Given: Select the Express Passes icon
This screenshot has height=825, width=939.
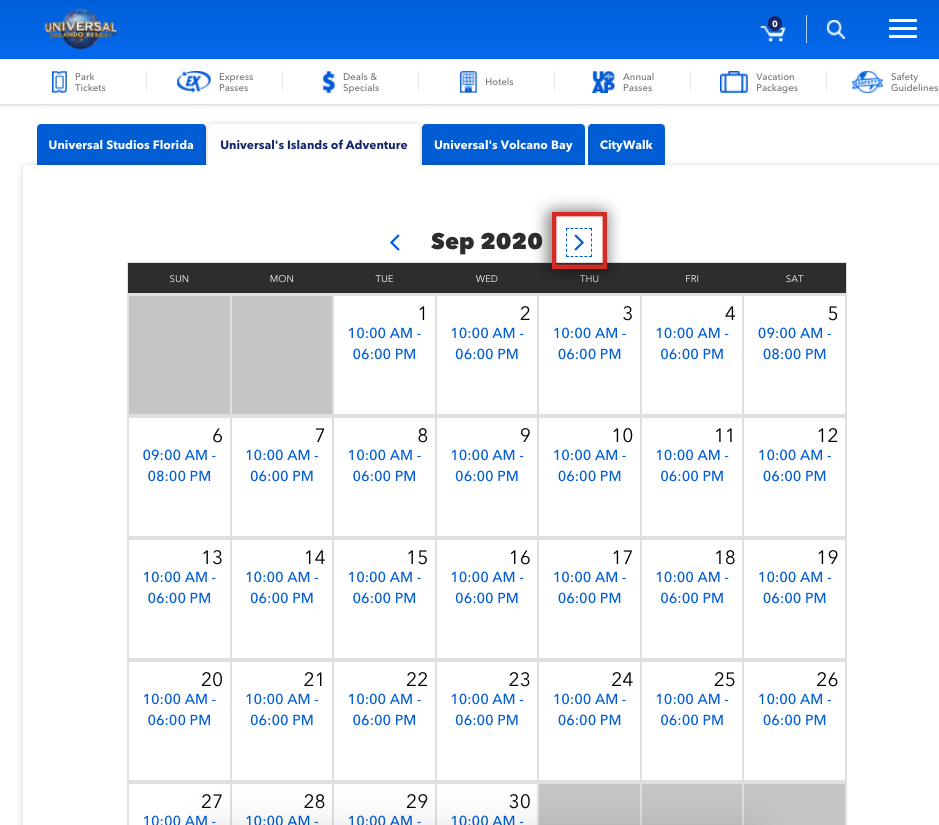Looking at the screenshot, I should [x=193, y=82].
